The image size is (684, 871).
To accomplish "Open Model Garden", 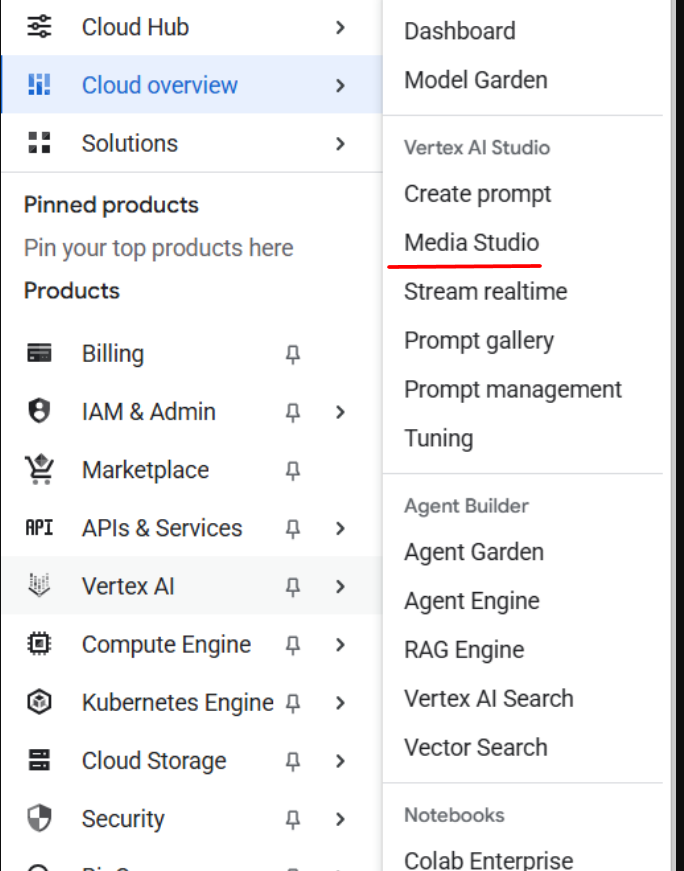I will pos(476,80).
